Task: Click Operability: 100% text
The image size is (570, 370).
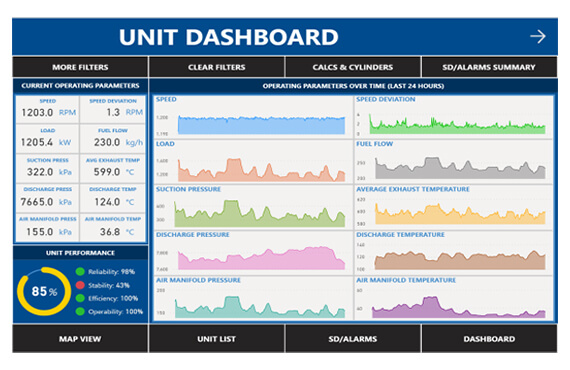Action: [115, 312]
